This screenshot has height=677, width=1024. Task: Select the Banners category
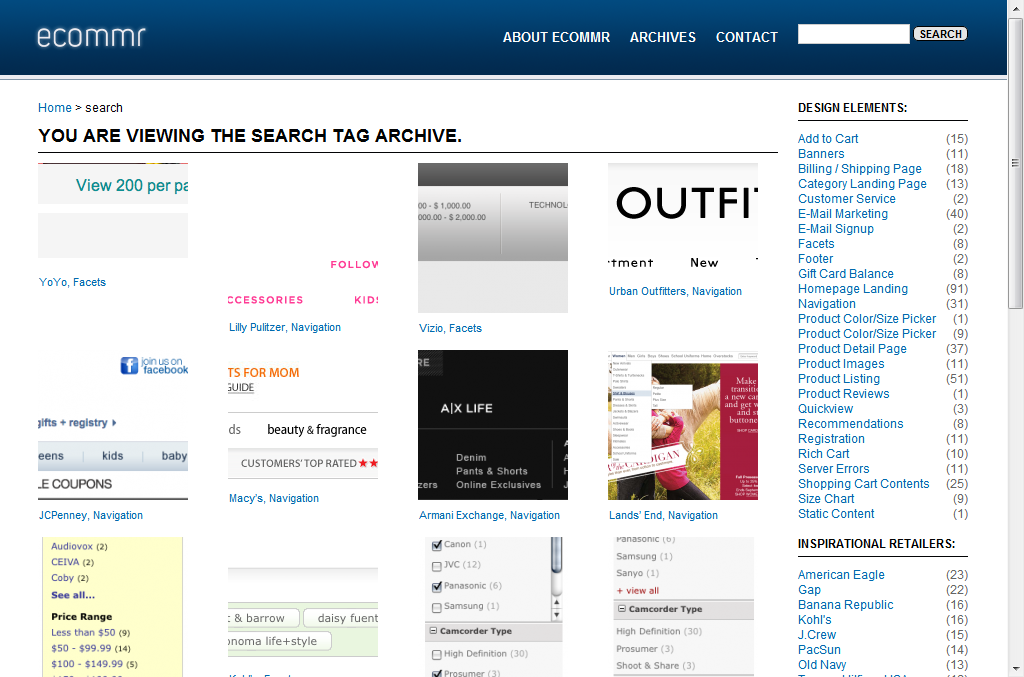(x=821, y=153)
